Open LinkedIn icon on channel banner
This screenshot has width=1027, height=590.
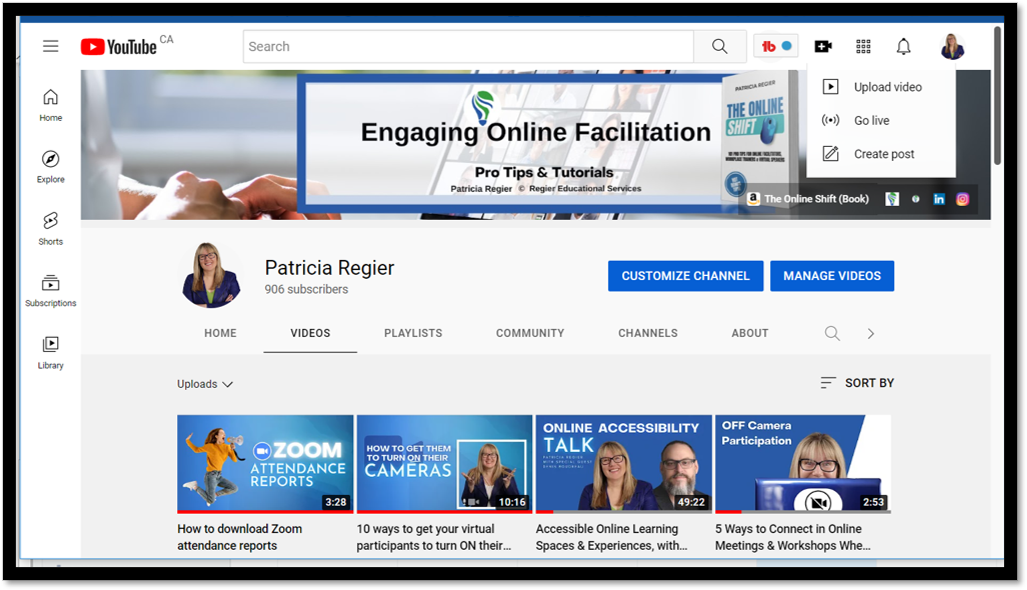[939, 199]
